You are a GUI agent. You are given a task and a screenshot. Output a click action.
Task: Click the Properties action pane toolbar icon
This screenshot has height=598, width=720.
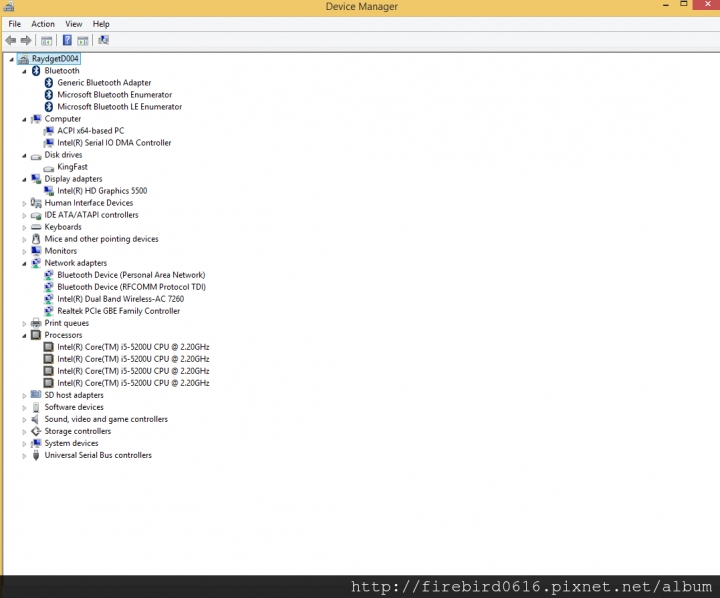83,40
